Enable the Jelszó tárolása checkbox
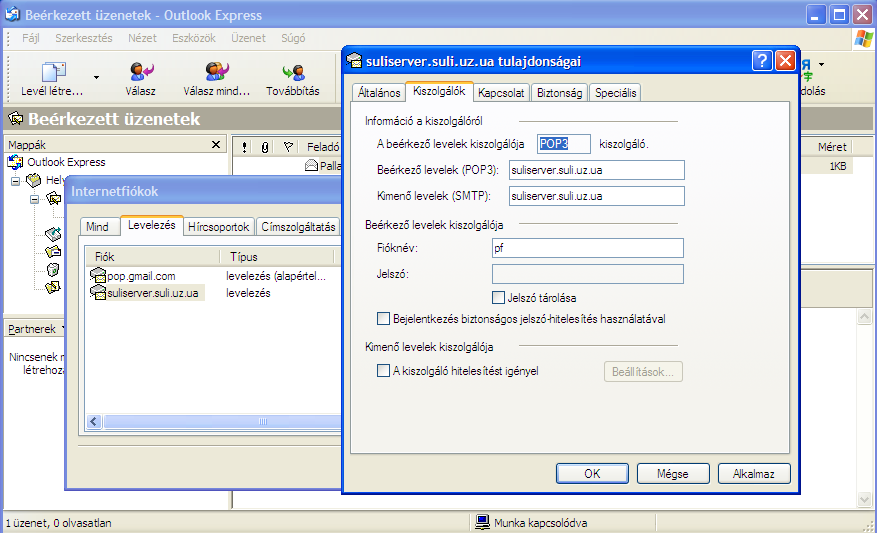This screenshot has height=533, width=877. coord(498,297)
